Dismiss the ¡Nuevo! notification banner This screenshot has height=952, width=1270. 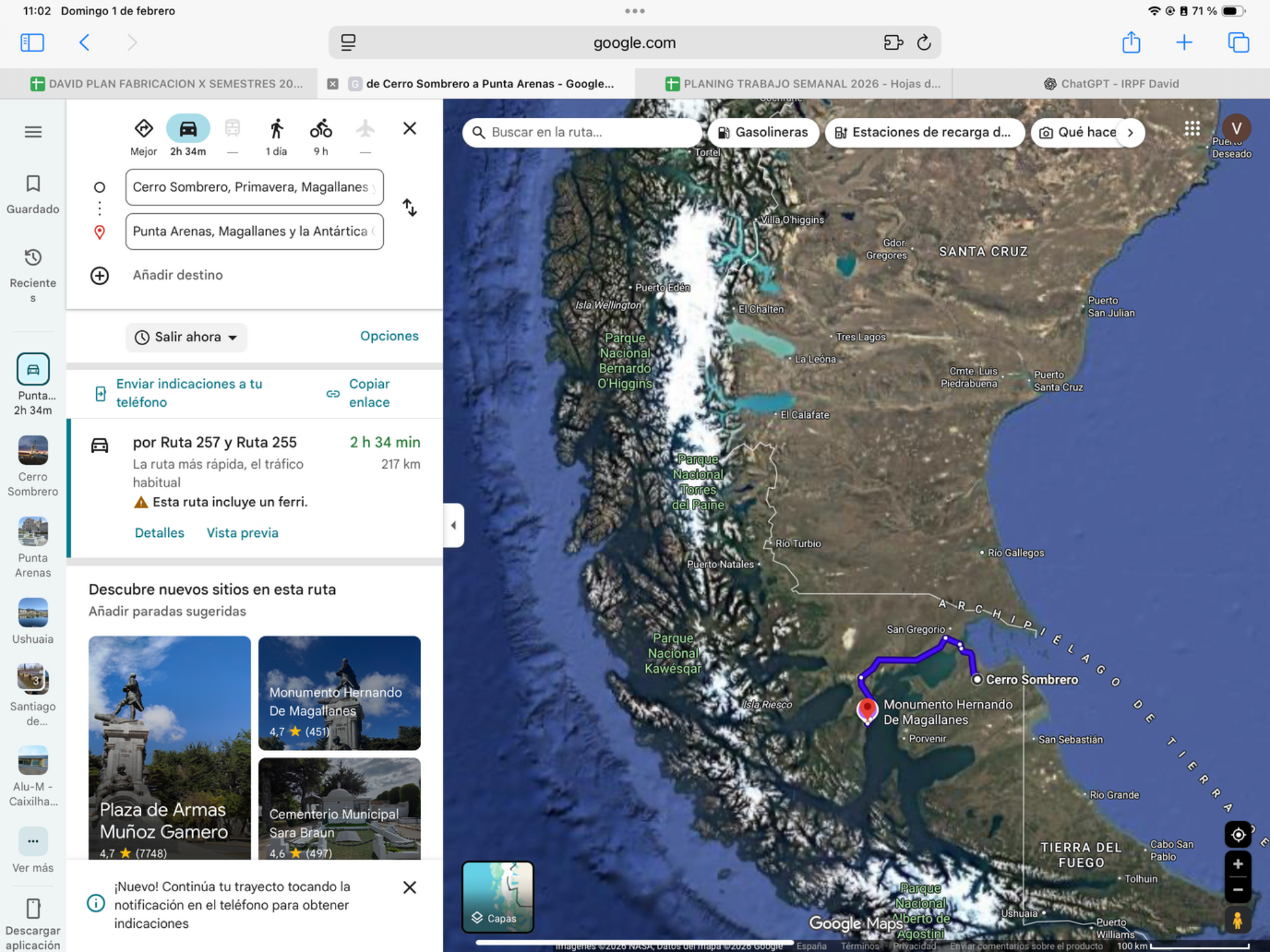(409, 888)
